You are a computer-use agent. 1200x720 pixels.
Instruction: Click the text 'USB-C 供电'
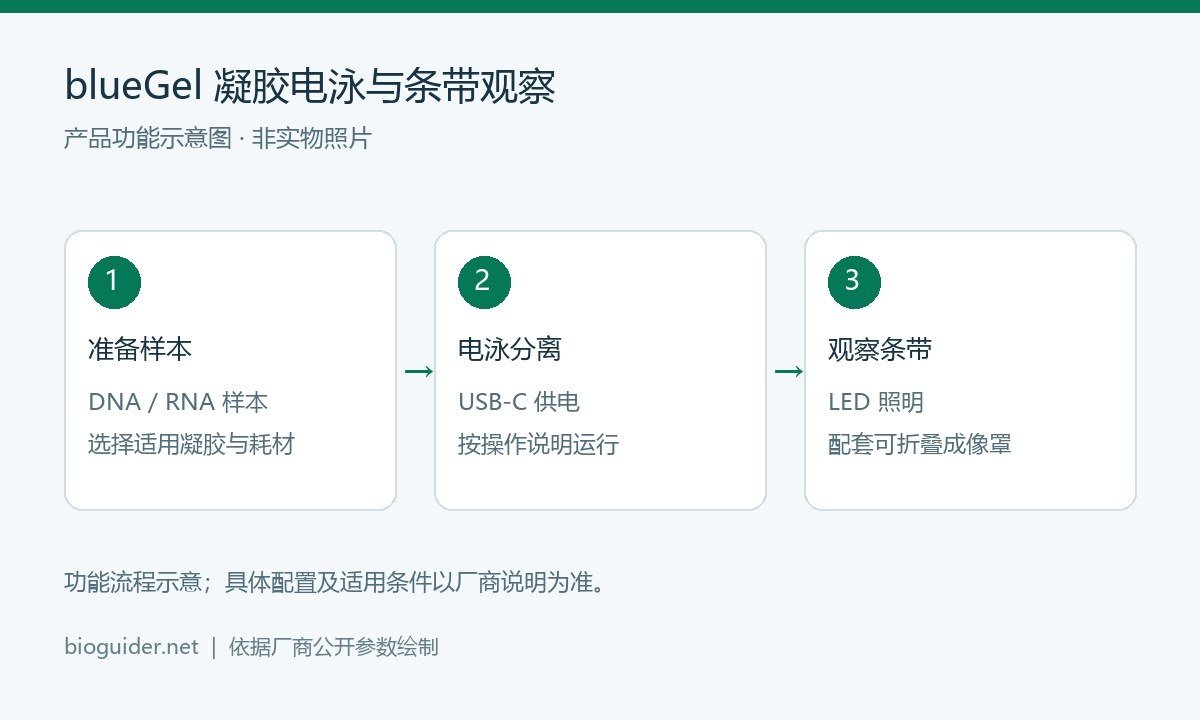point(519,403)
